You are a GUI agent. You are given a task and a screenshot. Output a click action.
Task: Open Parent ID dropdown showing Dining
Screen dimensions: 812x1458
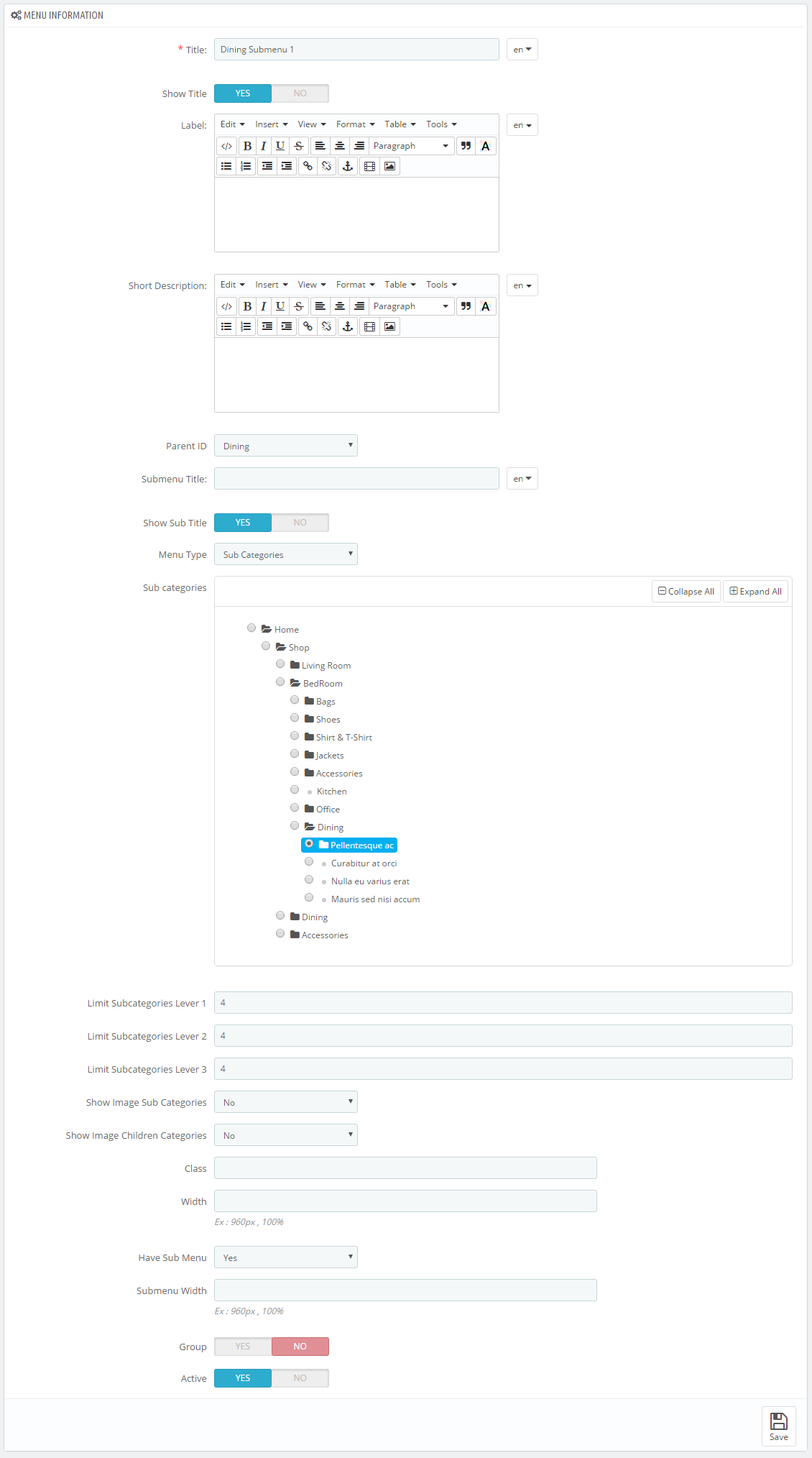pos(286,446)
